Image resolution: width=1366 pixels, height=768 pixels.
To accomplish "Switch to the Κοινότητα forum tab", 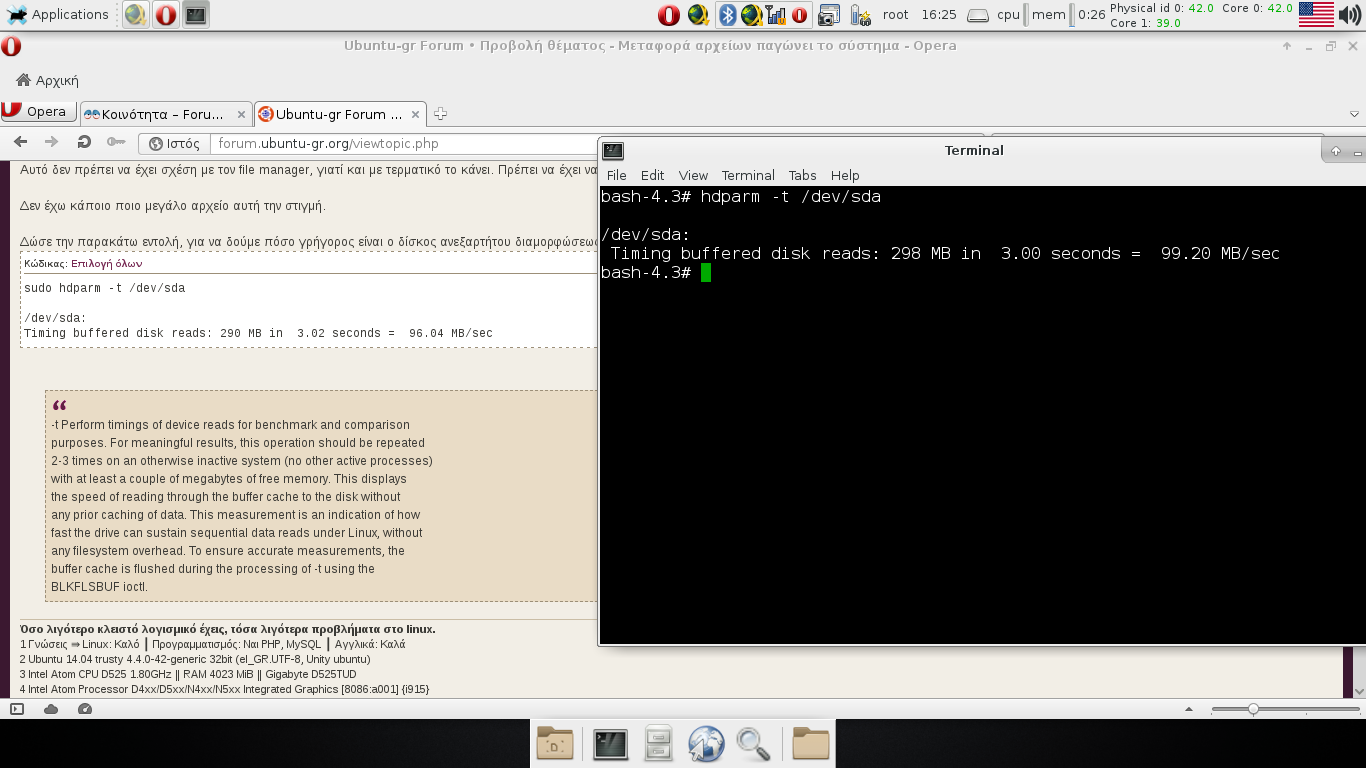I will tap(160, 114).
